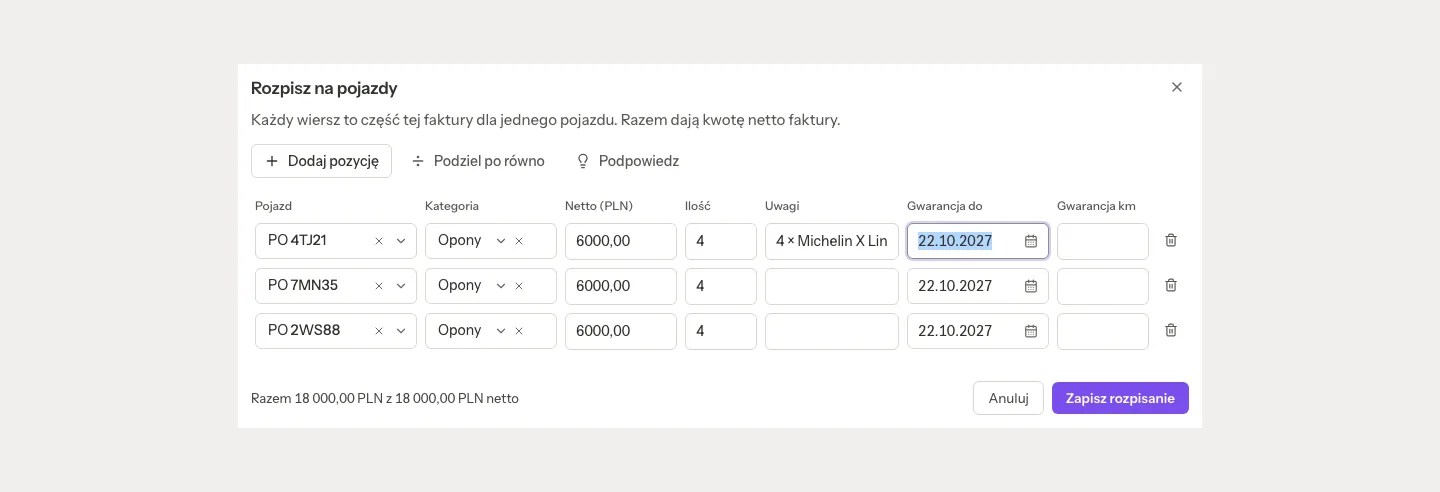1440x492 pixels.
Task: Open calendar picker in PO 2WS88 row
Action: pyautogui.click(x=1031, y=331)
